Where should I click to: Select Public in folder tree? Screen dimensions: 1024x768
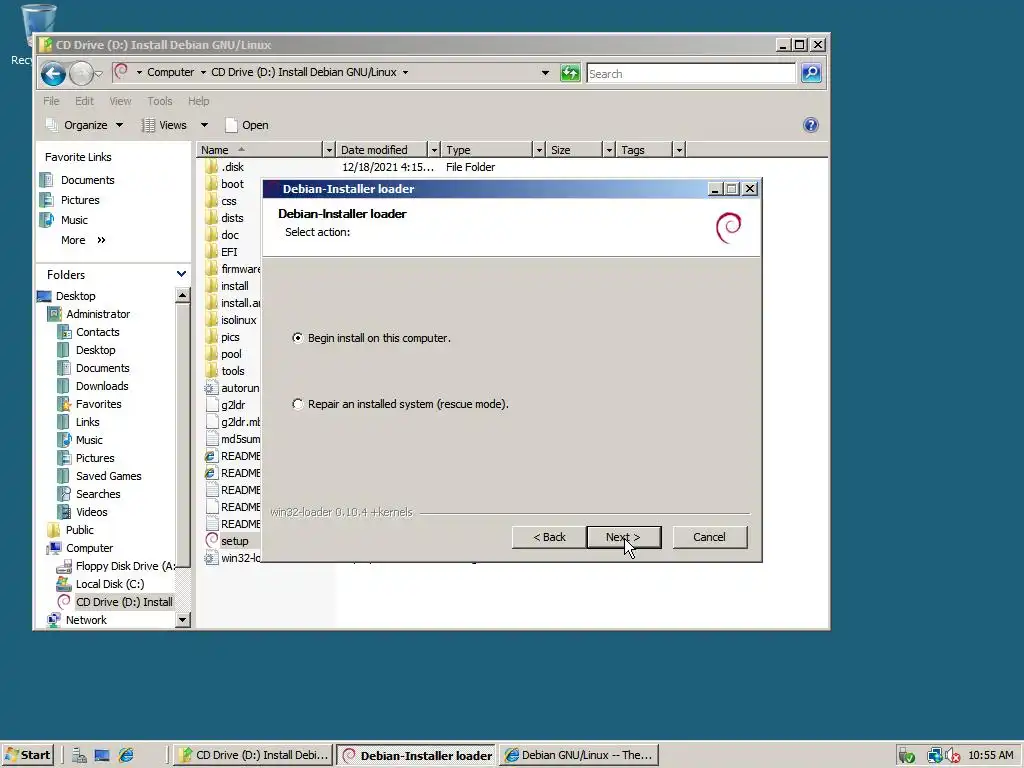pos(71,530)
